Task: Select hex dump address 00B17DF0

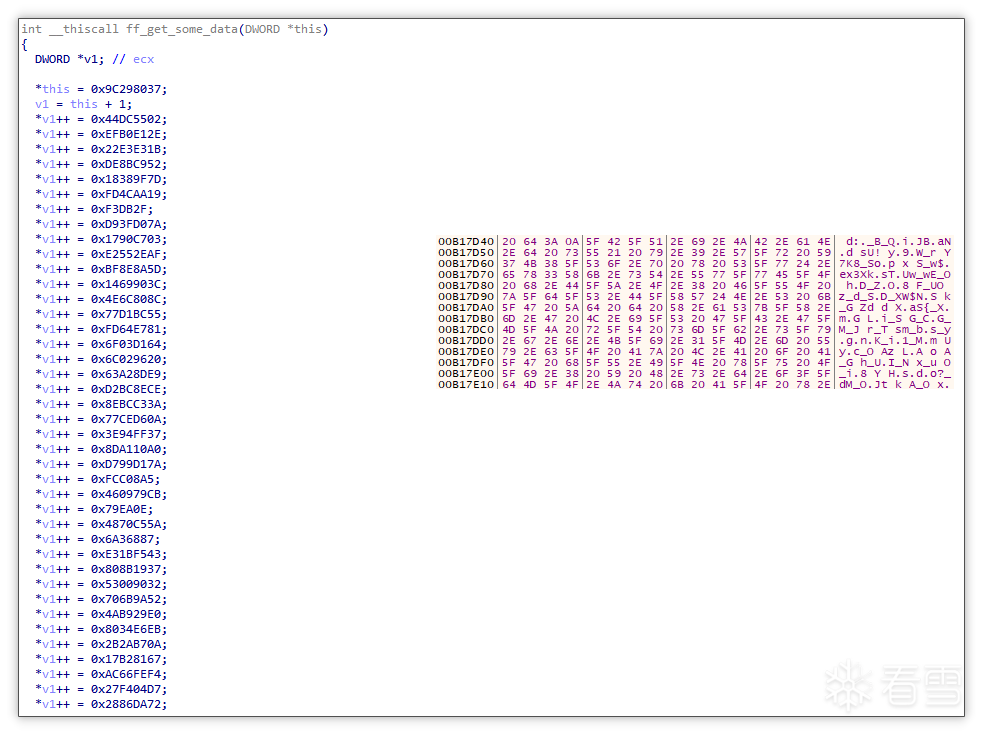Action: pyautogui.click(x=466, y=362)
